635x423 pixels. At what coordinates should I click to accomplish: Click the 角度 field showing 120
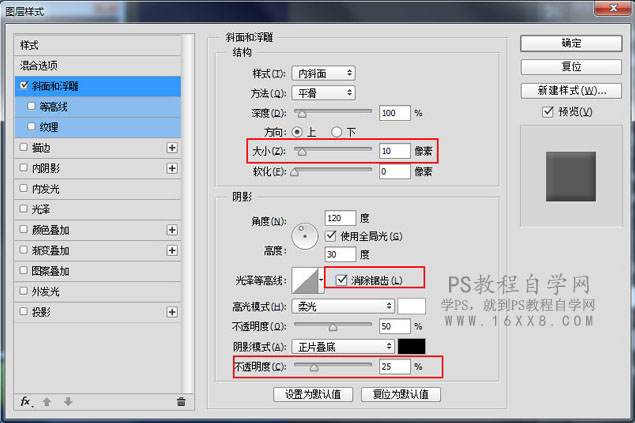point(340,218)
